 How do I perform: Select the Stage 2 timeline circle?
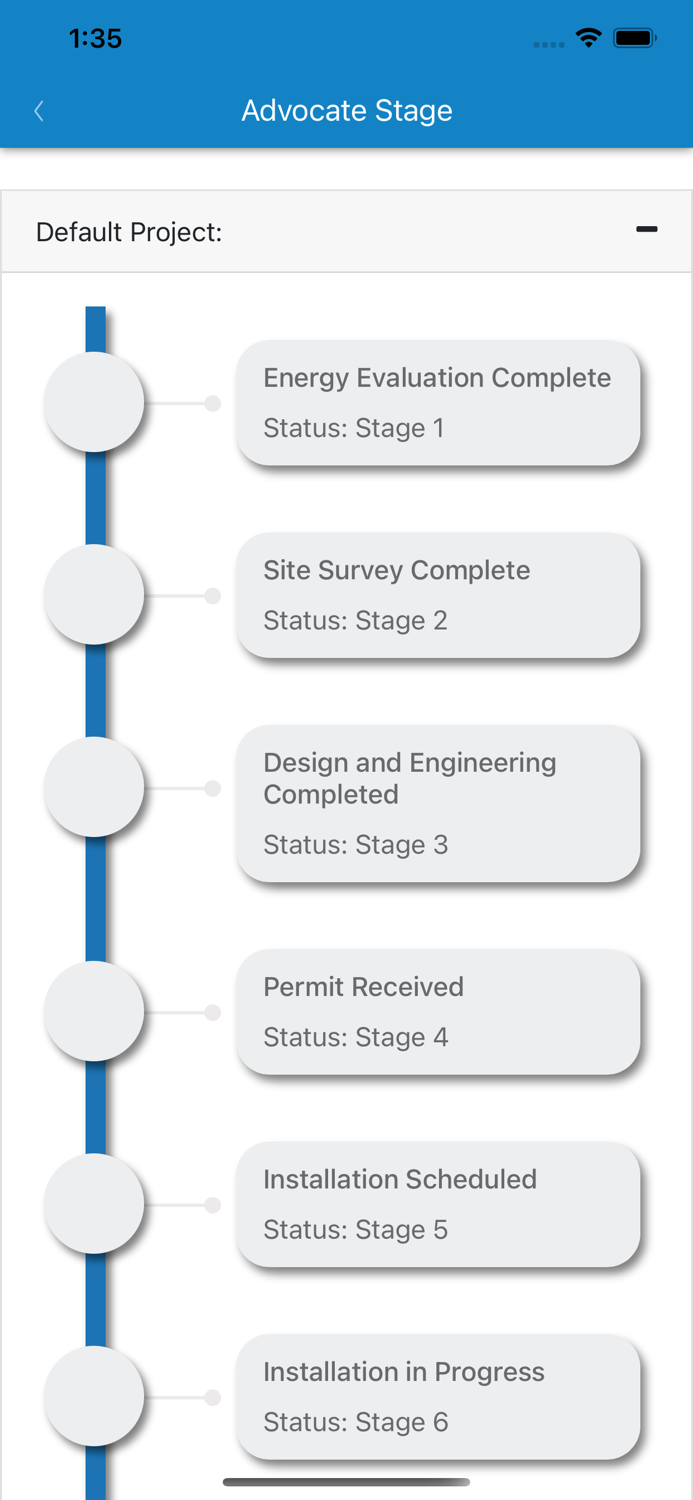[x=94, y=595]
